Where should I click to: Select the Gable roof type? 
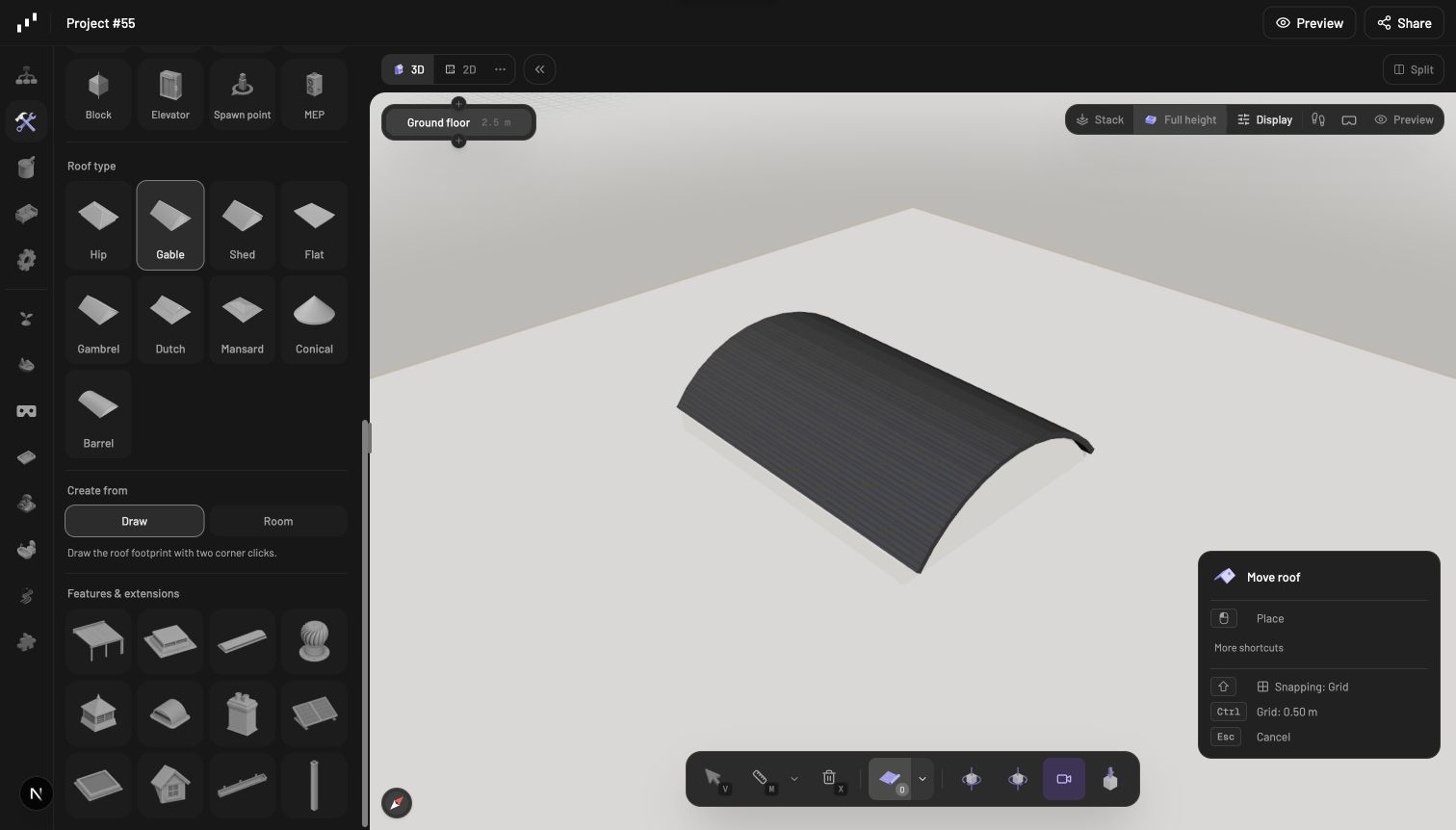pyautogui.click(x=170, y=225)
